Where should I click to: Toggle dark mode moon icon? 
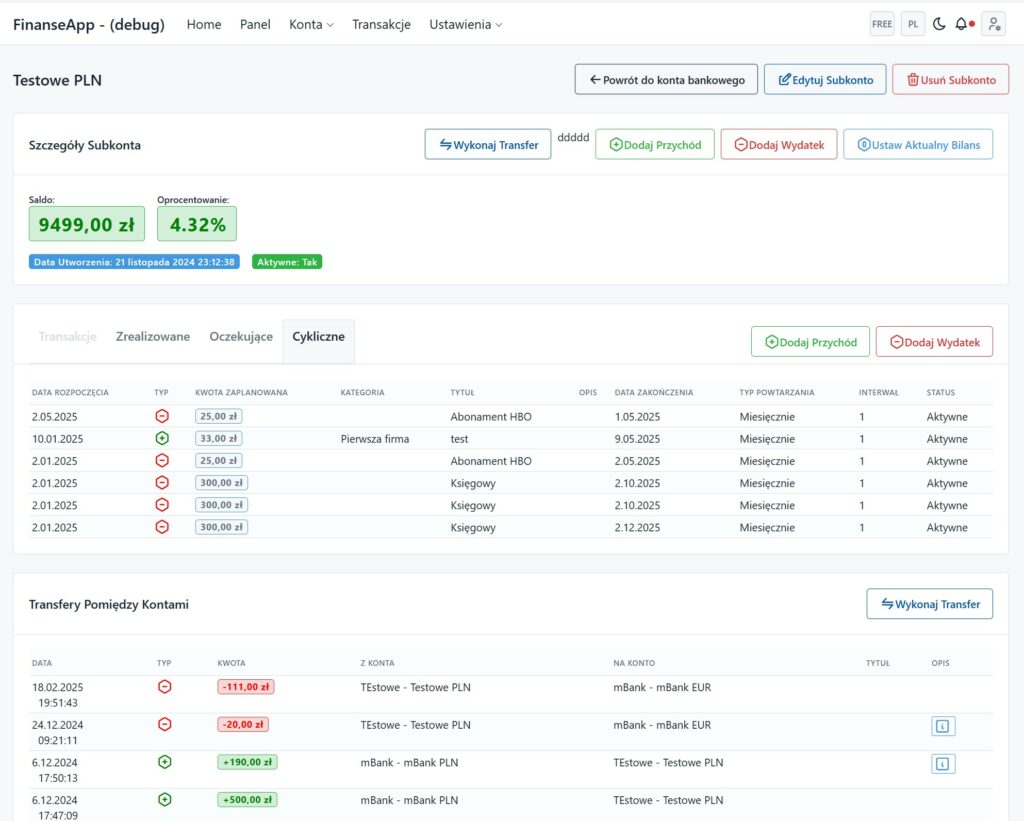(x=939, y=24)
